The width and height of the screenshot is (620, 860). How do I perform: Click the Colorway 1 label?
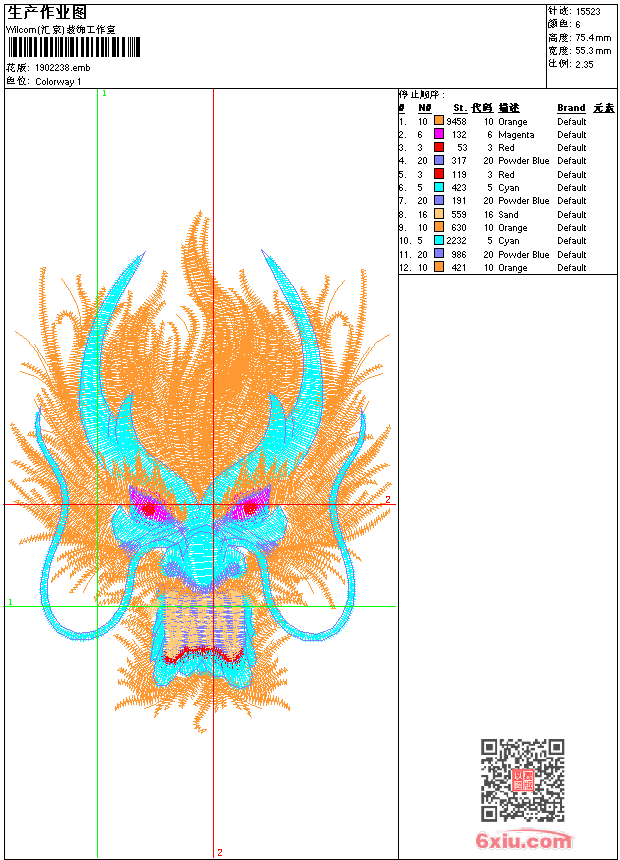(x=58, y=81)
